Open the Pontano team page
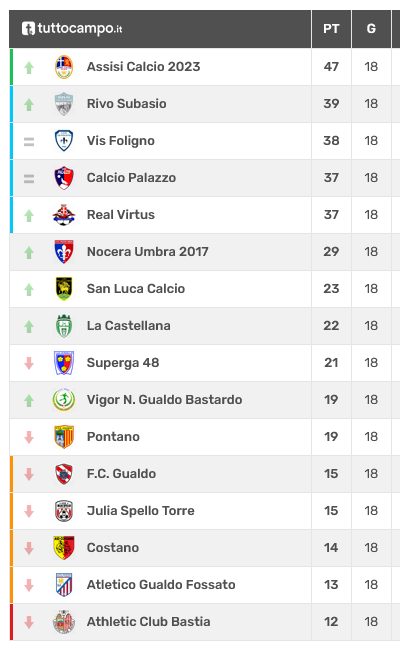This screenshot has height=654, width=400. (x=113, y=437)
